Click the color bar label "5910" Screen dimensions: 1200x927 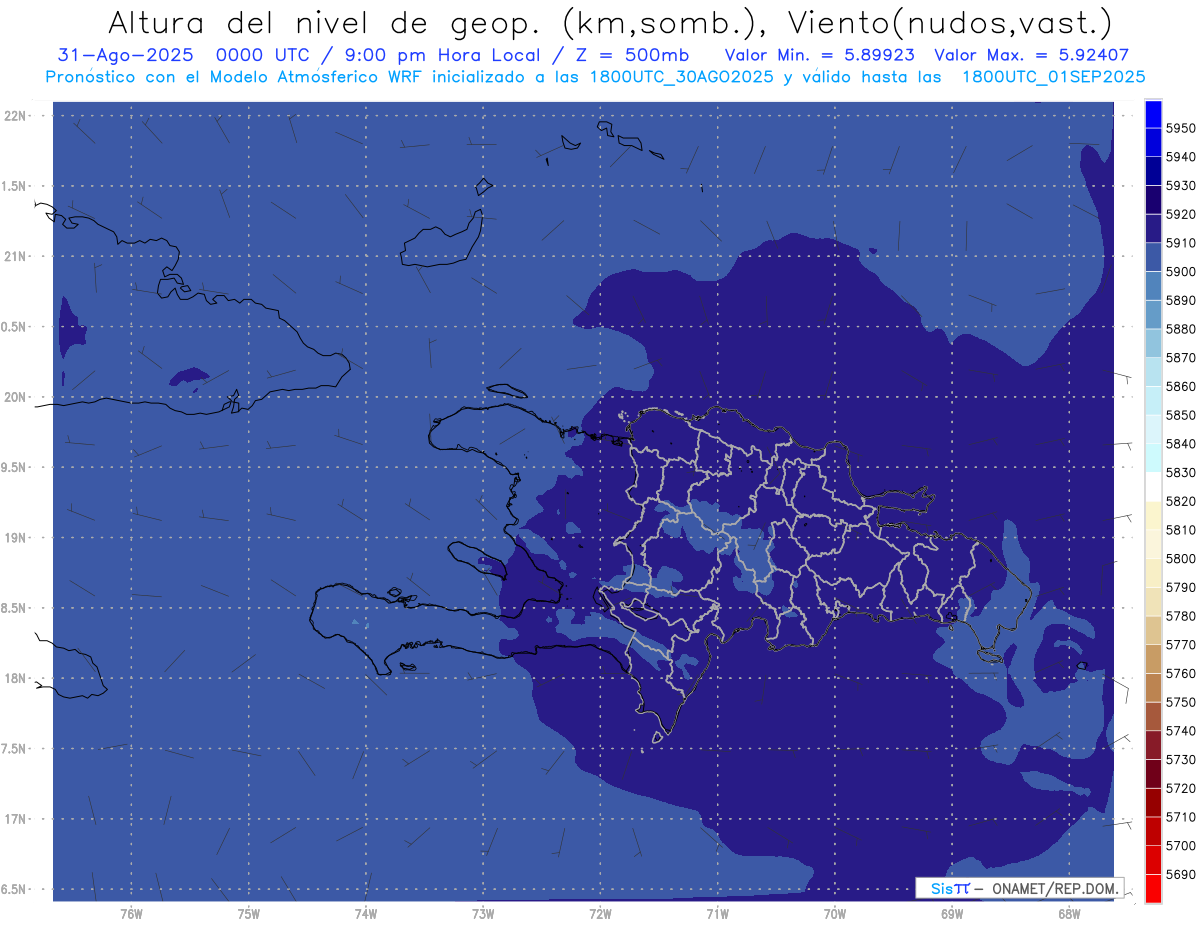click(x=1180, y=243)
